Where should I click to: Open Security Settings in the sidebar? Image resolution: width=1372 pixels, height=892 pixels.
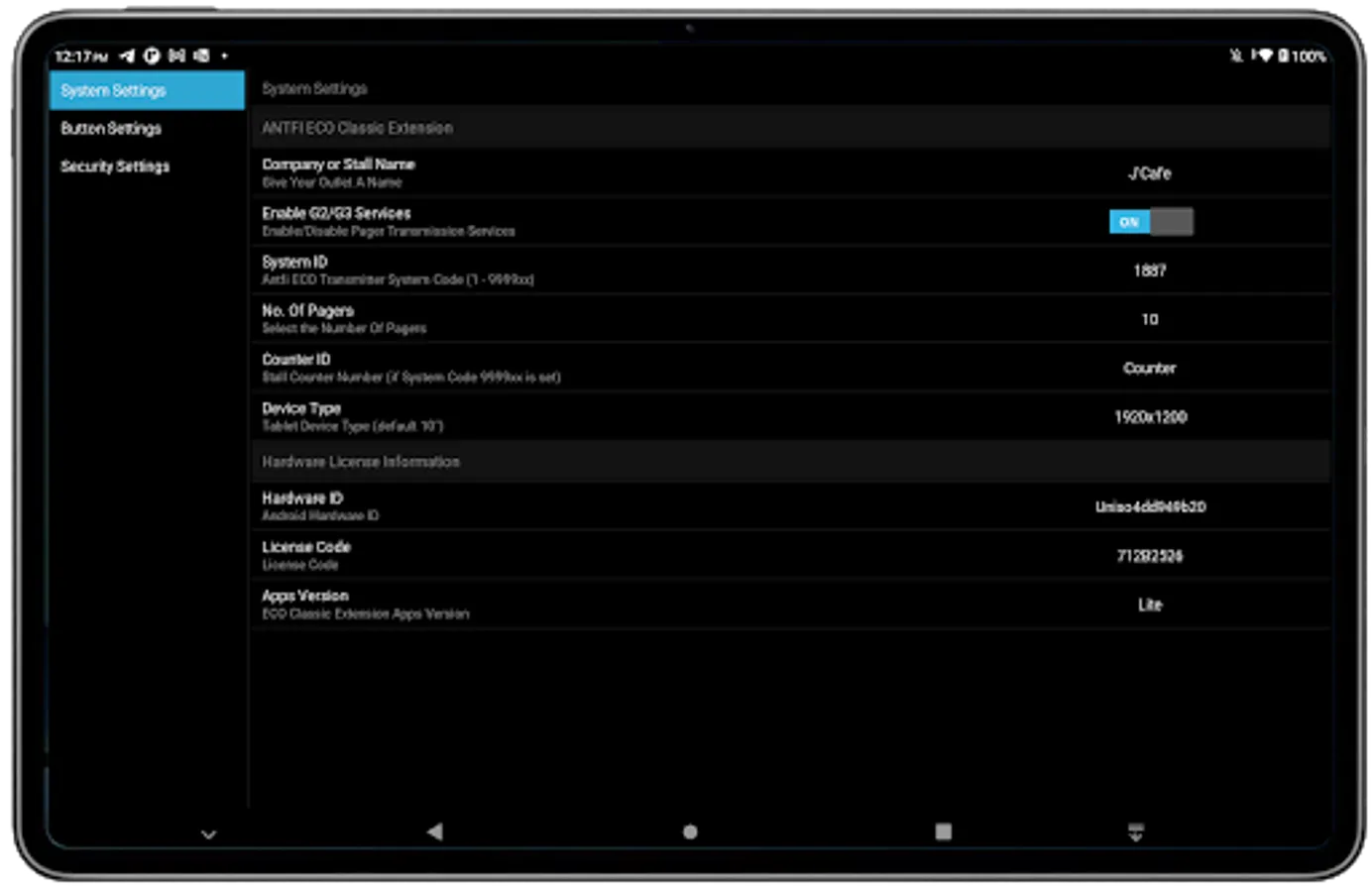[x=147, y=166]
